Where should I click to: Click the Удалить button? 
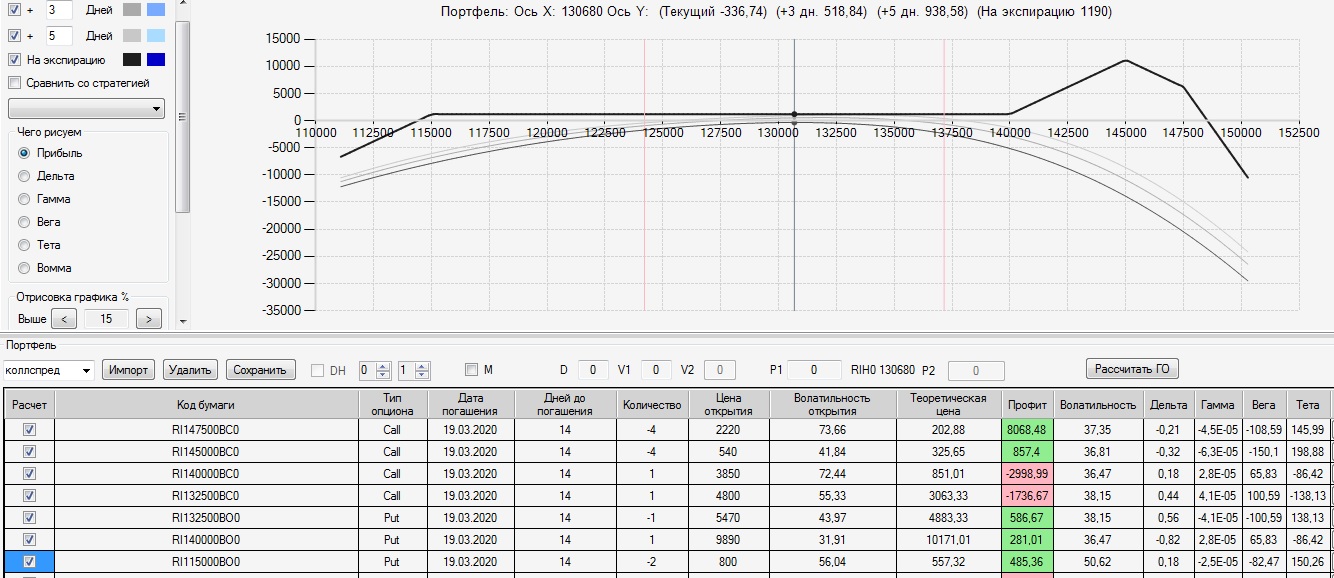point(190,370)
